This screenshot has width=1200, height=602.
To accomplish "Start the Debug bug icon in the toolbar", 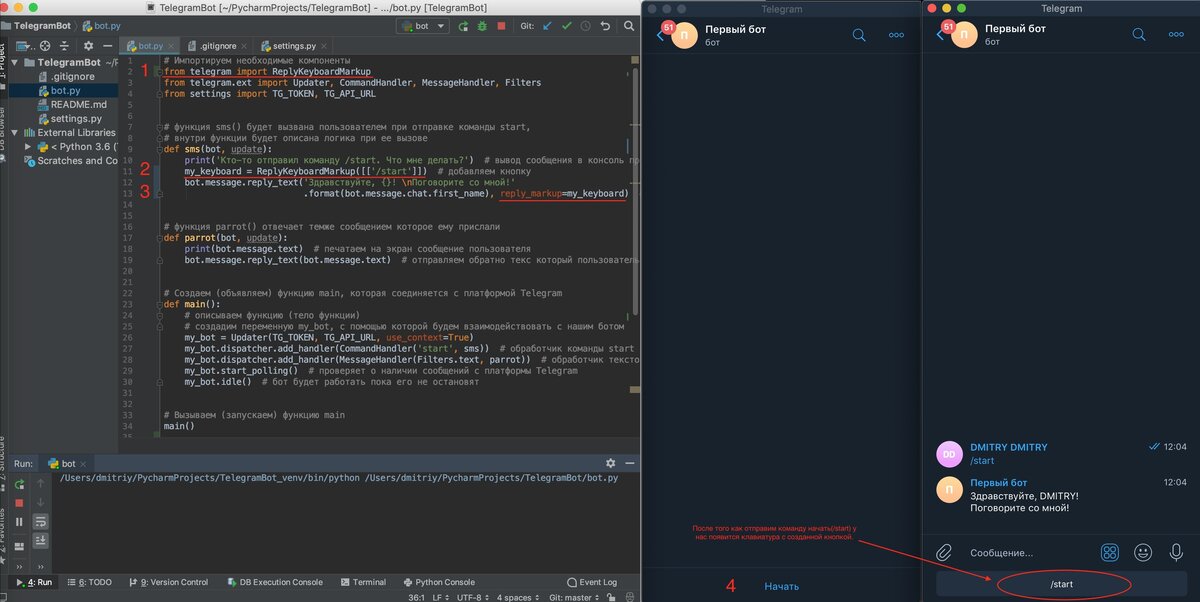I will pyautogui.click(x=483, y=26).
